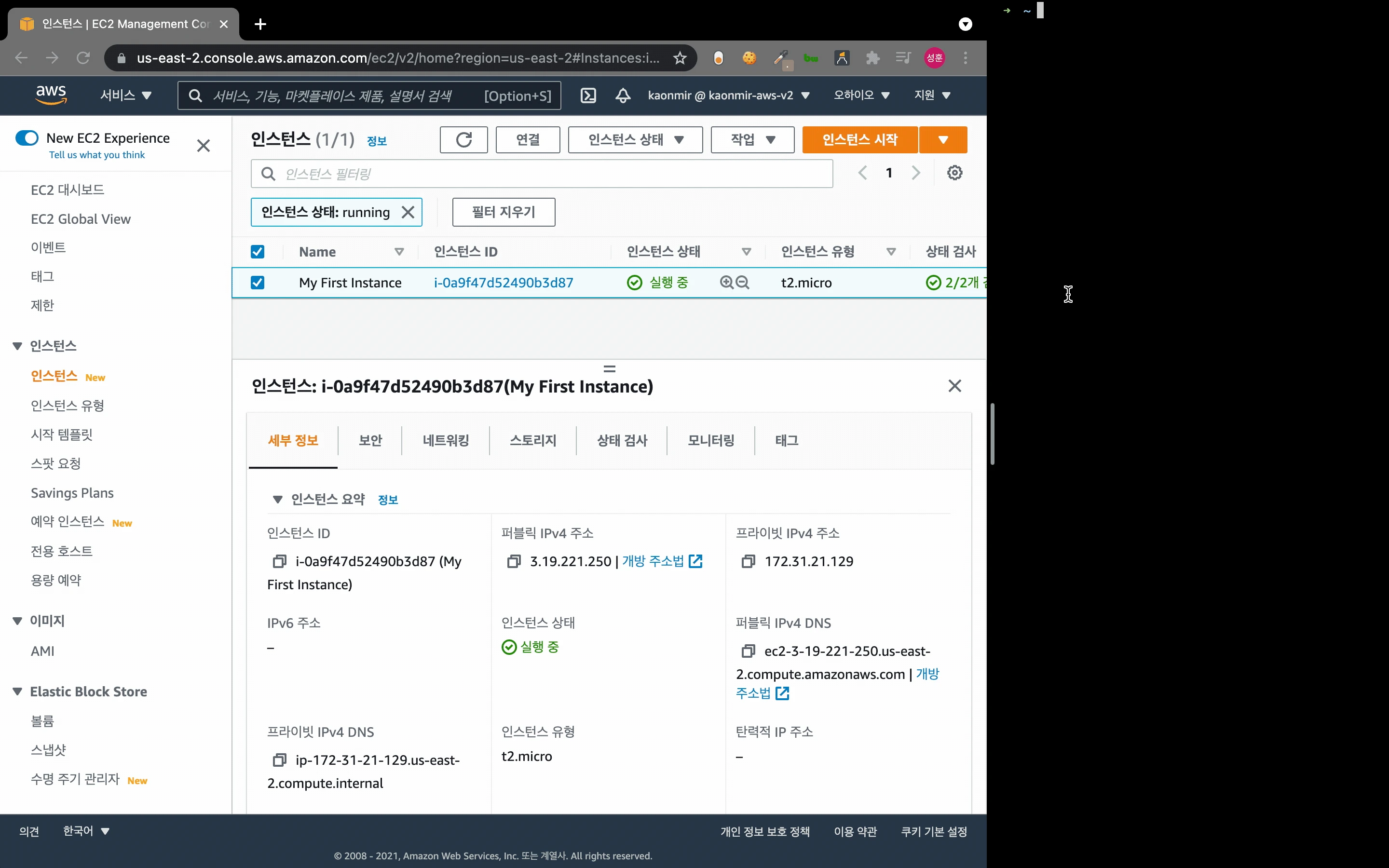
Task: Open Savings Plans in sidebar
Action: coord(72,493)
